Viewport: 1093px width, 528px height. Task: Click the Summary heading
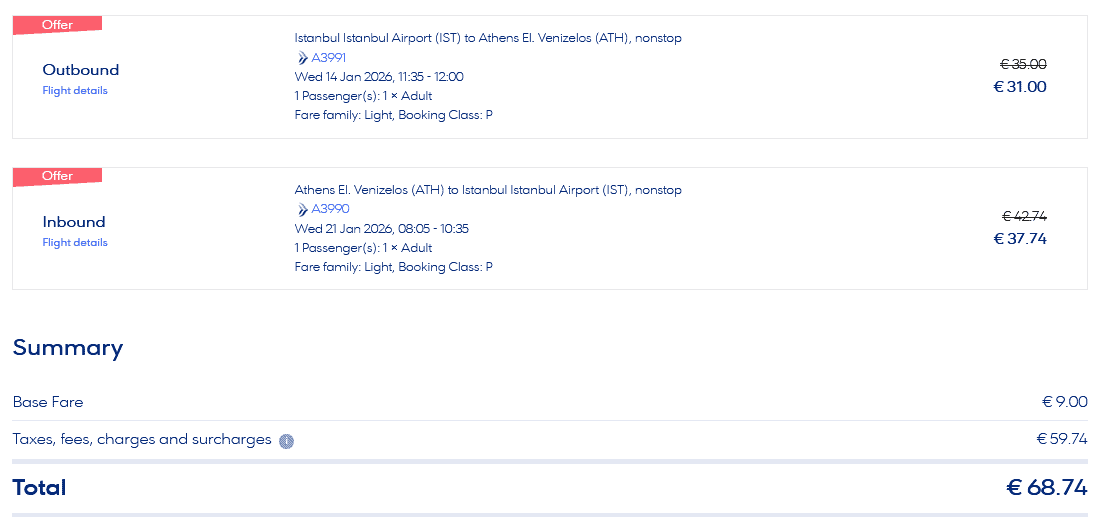point(68,348)
